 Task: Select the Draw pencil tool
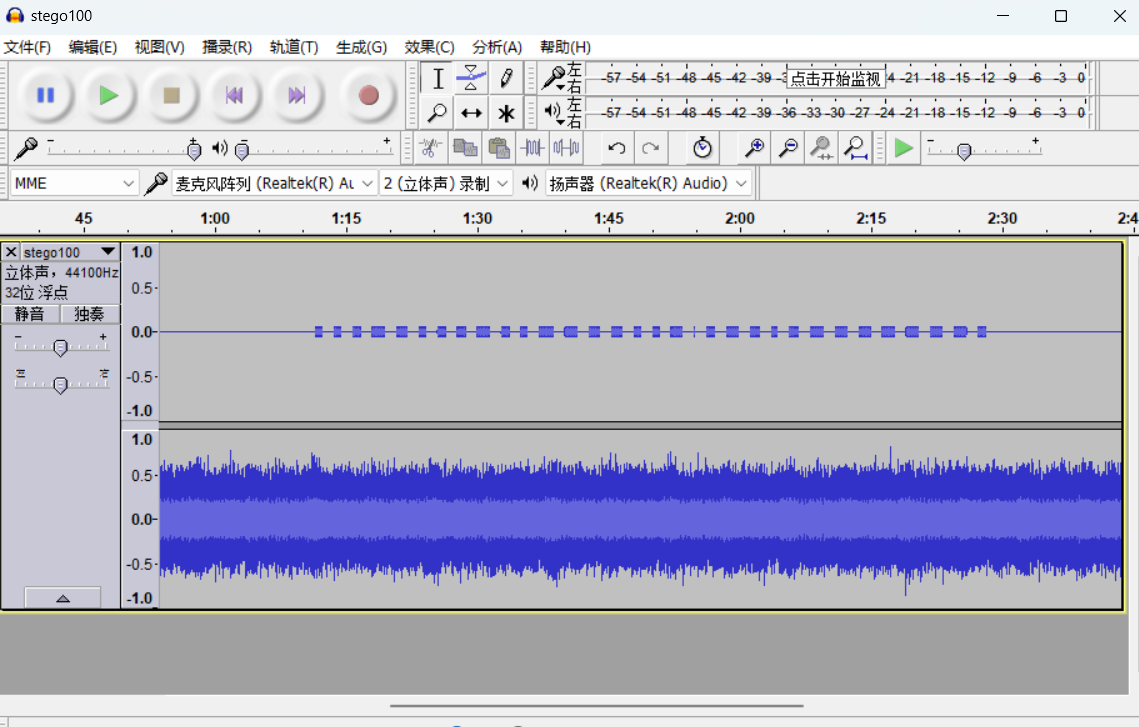tap(506, 78)
